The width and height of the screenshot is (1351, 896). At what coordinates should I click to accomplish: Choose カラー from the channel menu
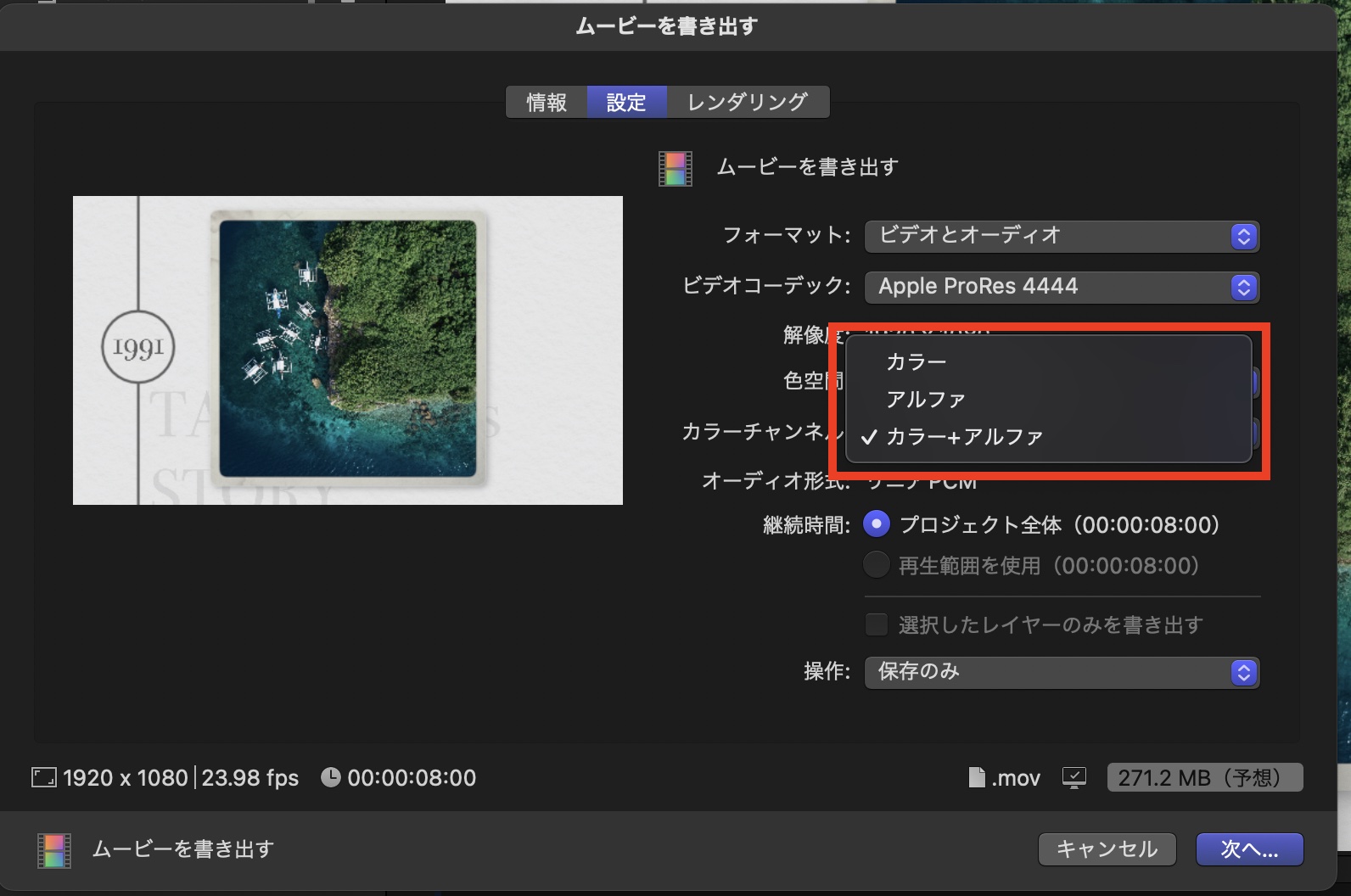click(x=917, y=362)
